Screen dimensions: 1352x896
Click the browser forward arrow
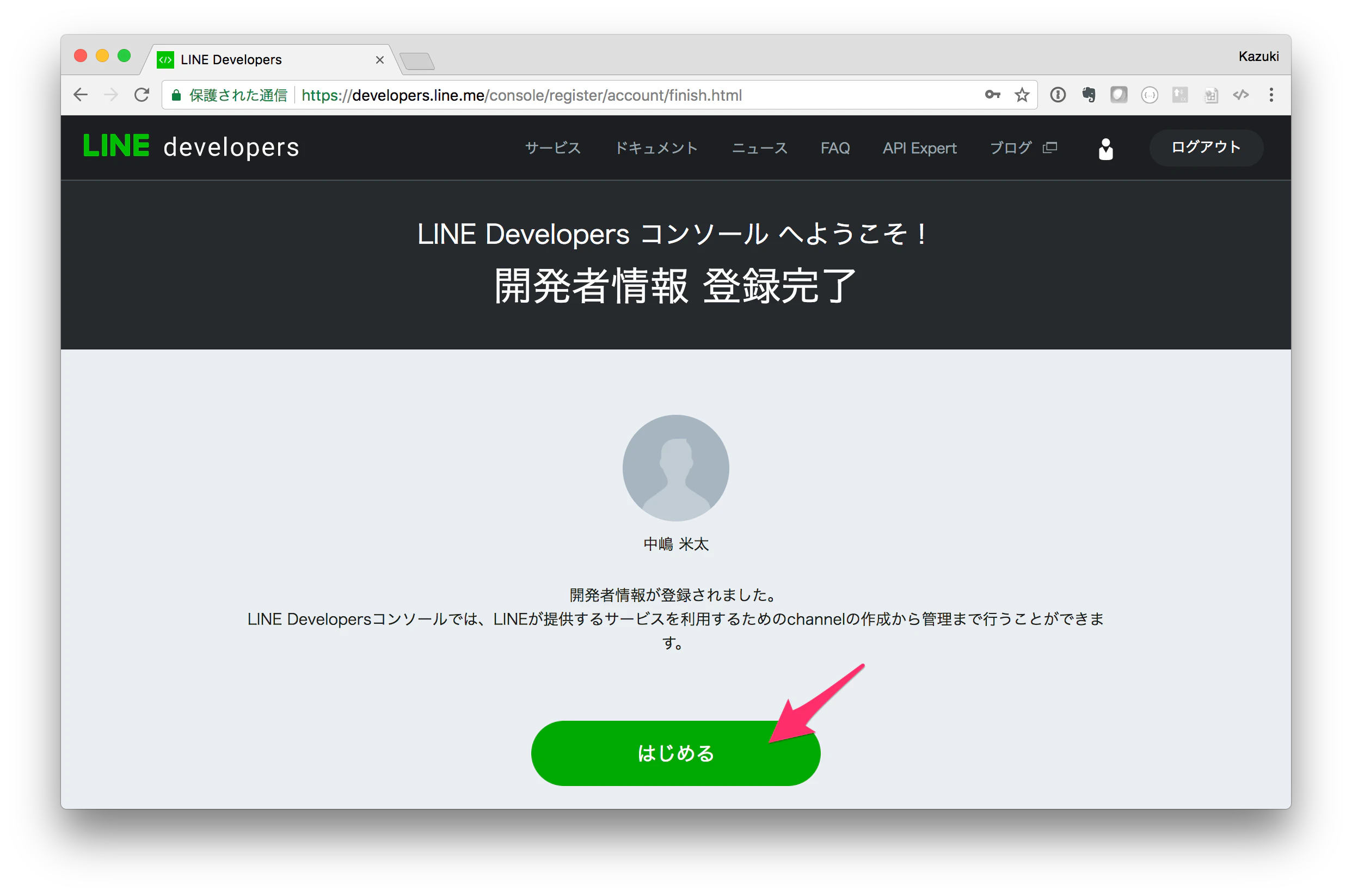point(111,95)
